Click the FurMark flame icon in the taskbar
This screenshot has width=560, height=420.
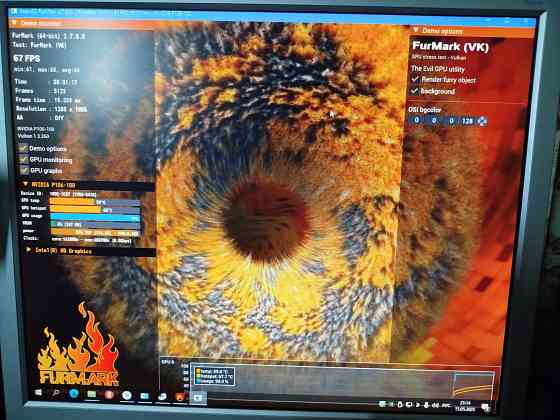click(180, 397)
